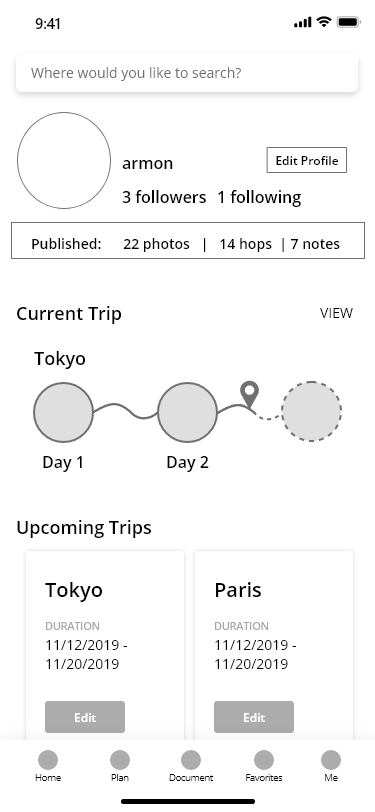Open VIEW for Current Trip
The height and width of the screenshot is (812, 375).
coord(336,313)
